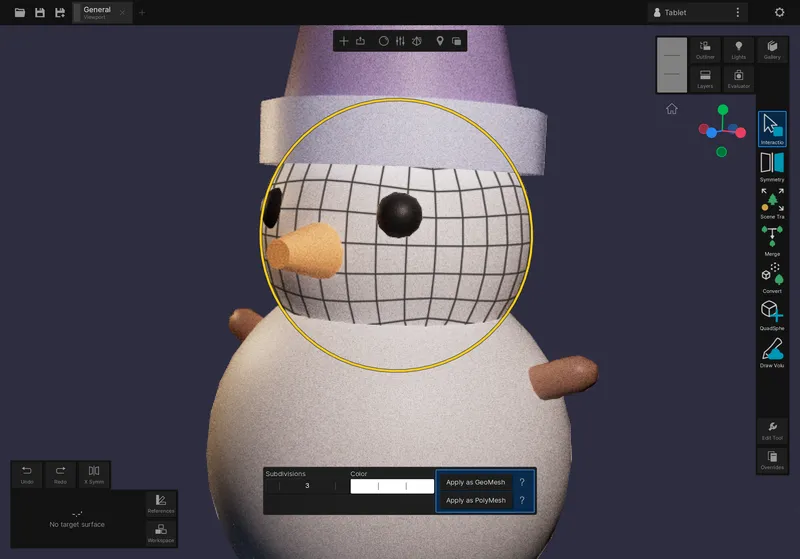The image size is (800, 559).
Task: Reset view with the home icon
Action: coord(672,109)
